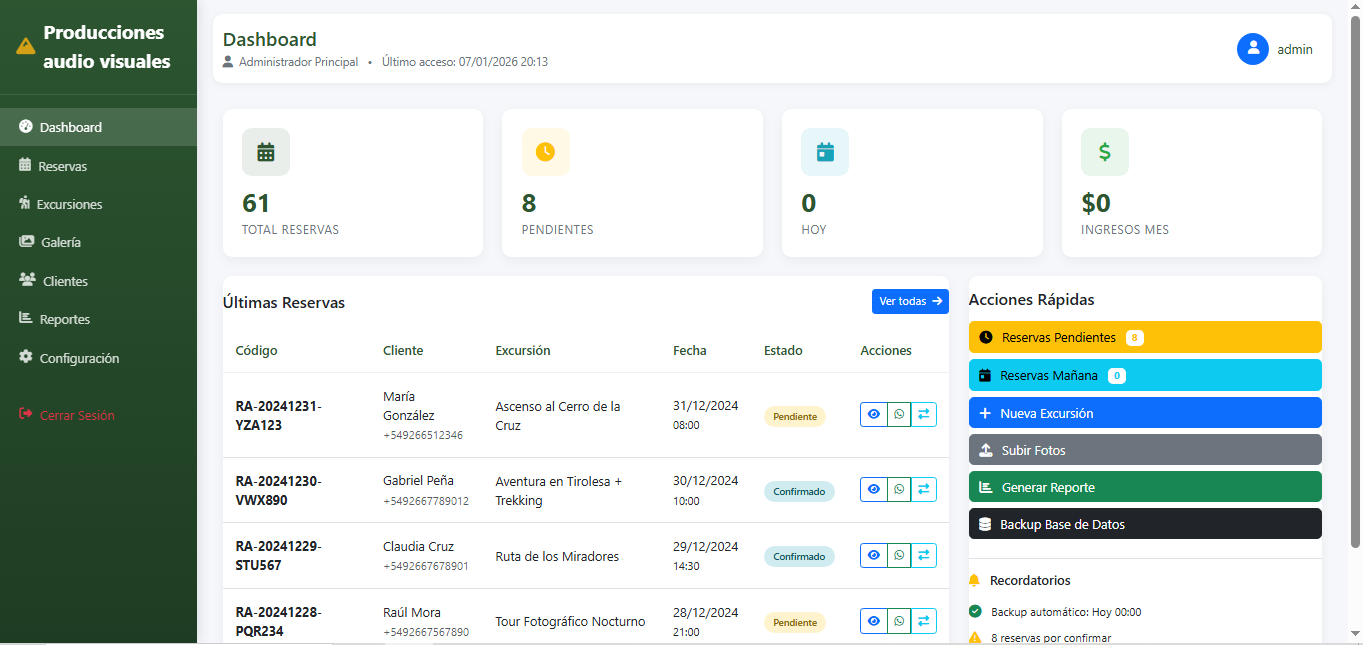1363x645 pixels.
Task: Click the swap status icon for Gabriel Peña's reservation
Action: (924, 489)
